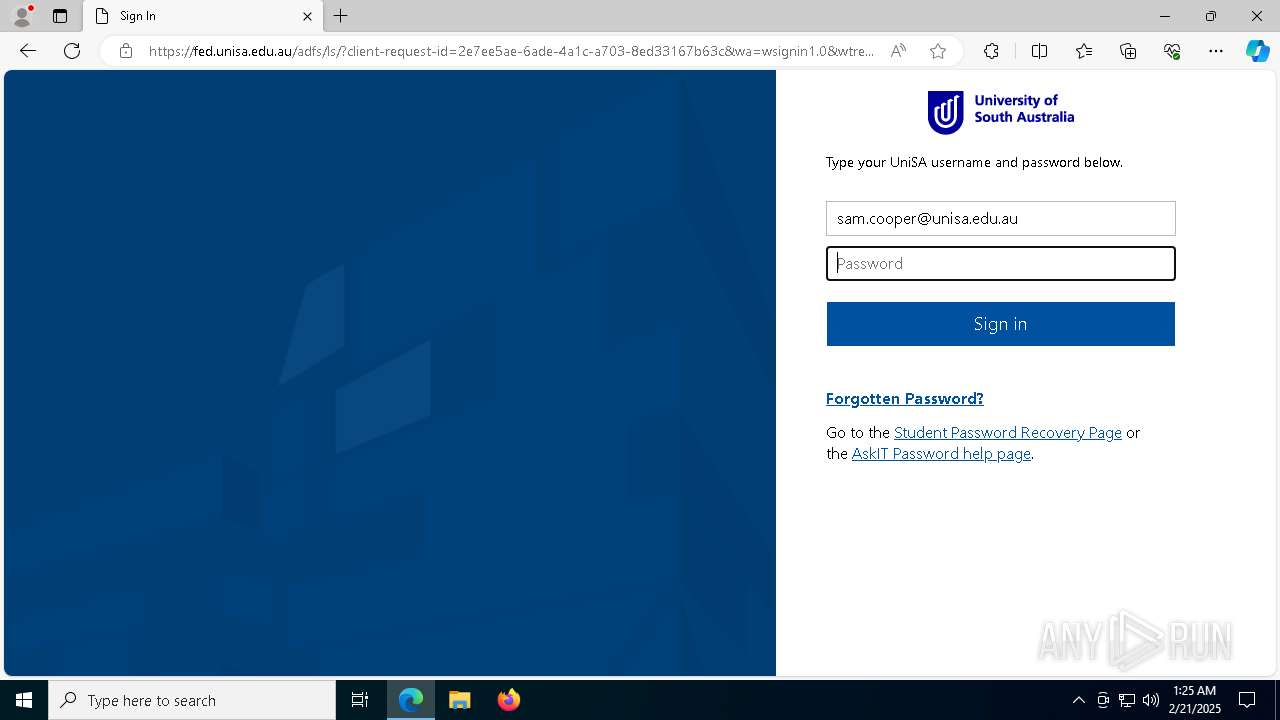Open tab actions menu icon
Screen dimensions: 1280x720
pyautogui.click(x=60, y=16)
